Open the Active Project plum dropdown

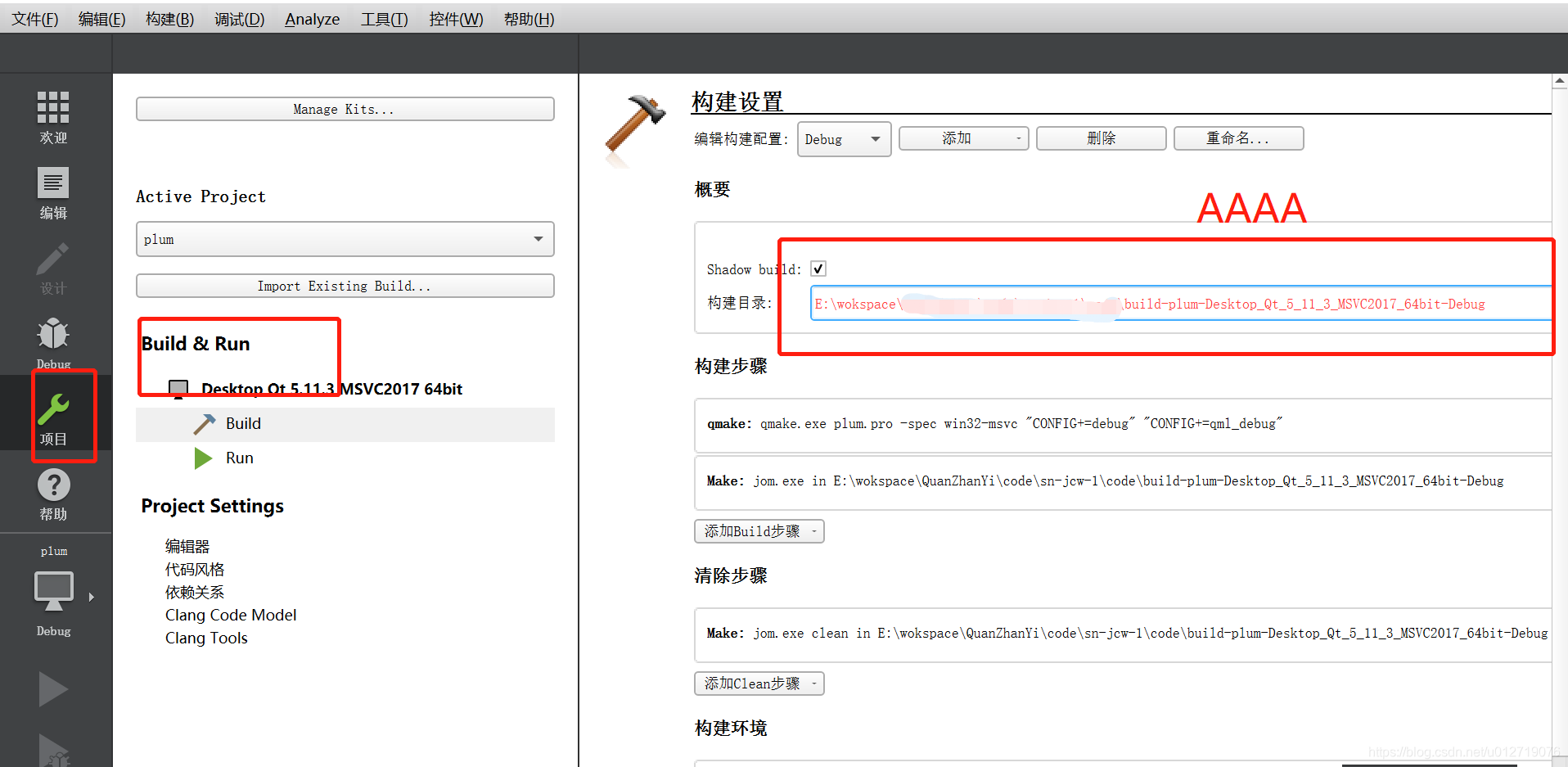[x=345, y=239]
